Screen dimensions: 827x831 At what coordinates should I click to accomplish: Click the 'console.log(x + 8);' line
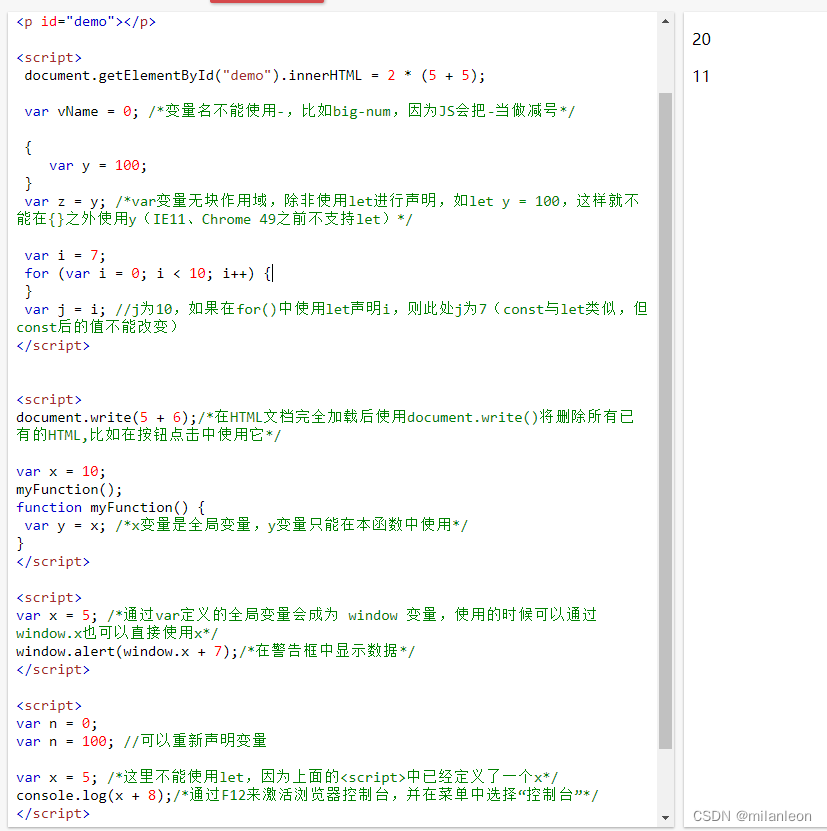(x=307, y=795)
